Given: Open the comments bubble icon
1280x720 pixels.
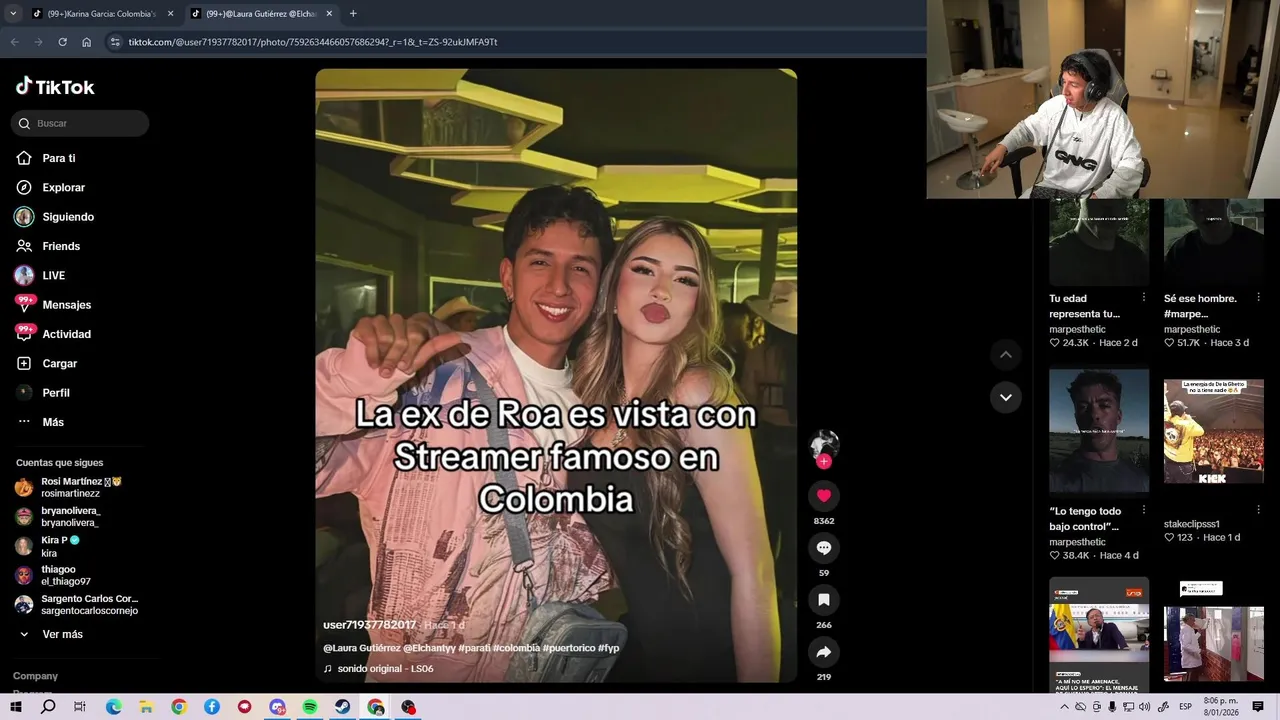Looking at the screenshot, I should pos(824,547).
